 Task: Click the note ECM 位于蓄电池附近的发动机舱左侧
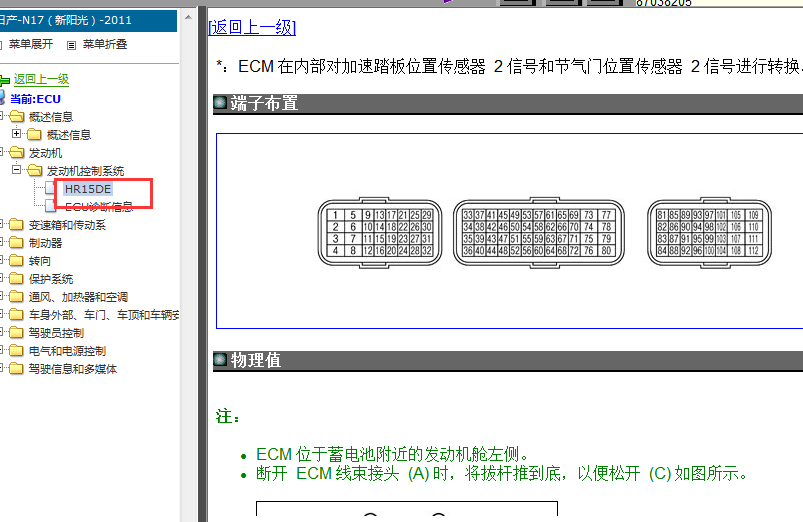click(392, 454)
